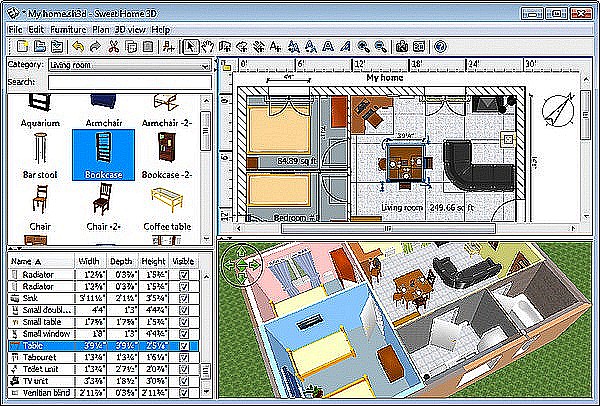Click the Open home folder icon

pyautogui.click(x=40, y=47)
